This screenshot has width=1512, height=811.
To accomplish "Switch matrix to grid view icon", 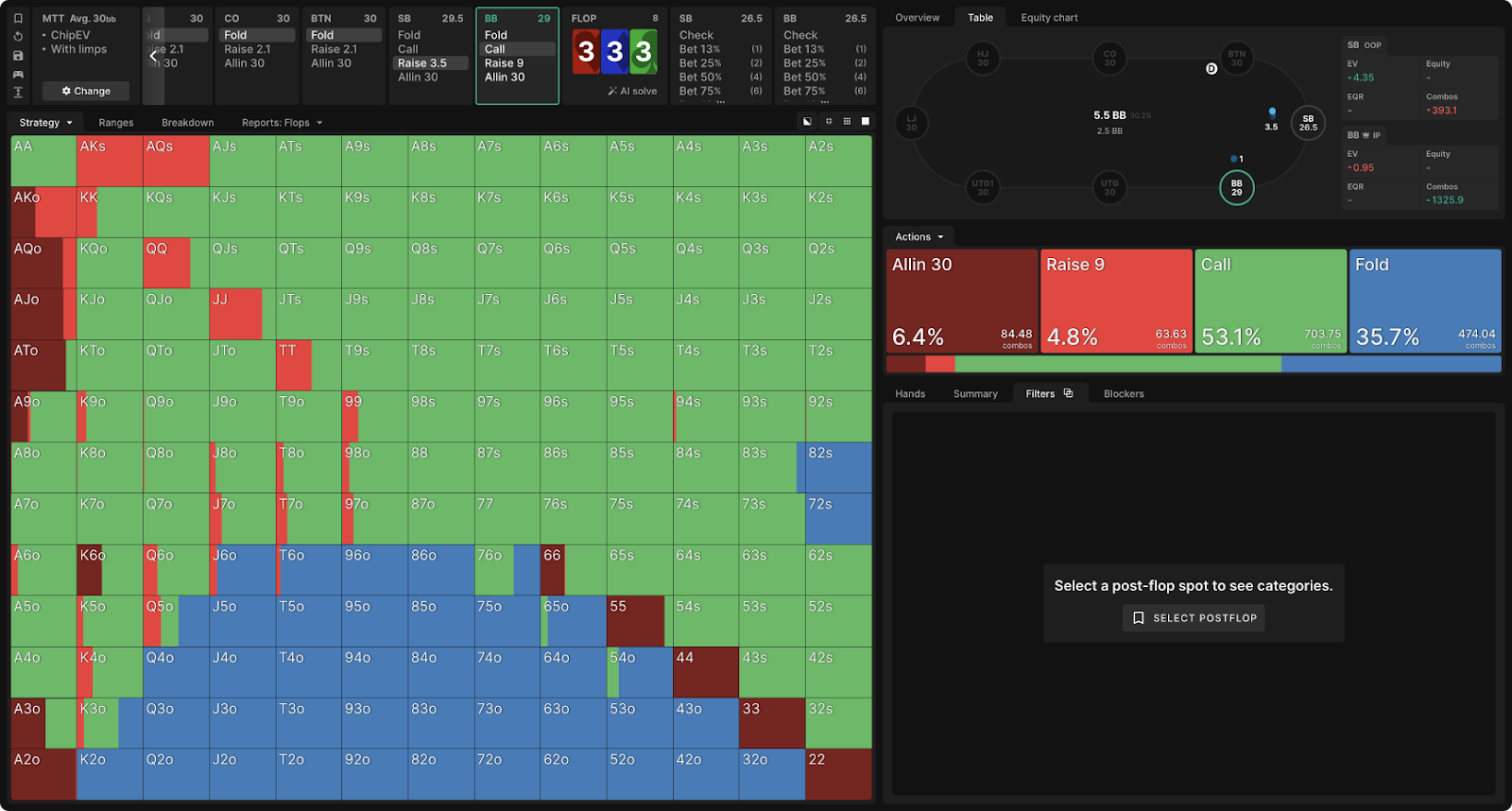I will tap(847, 122).
